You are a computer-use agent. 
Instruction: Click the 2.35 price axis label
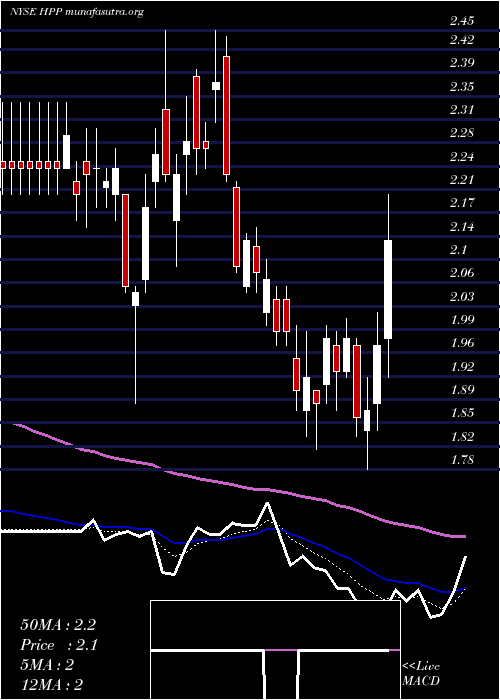point(462,86)
